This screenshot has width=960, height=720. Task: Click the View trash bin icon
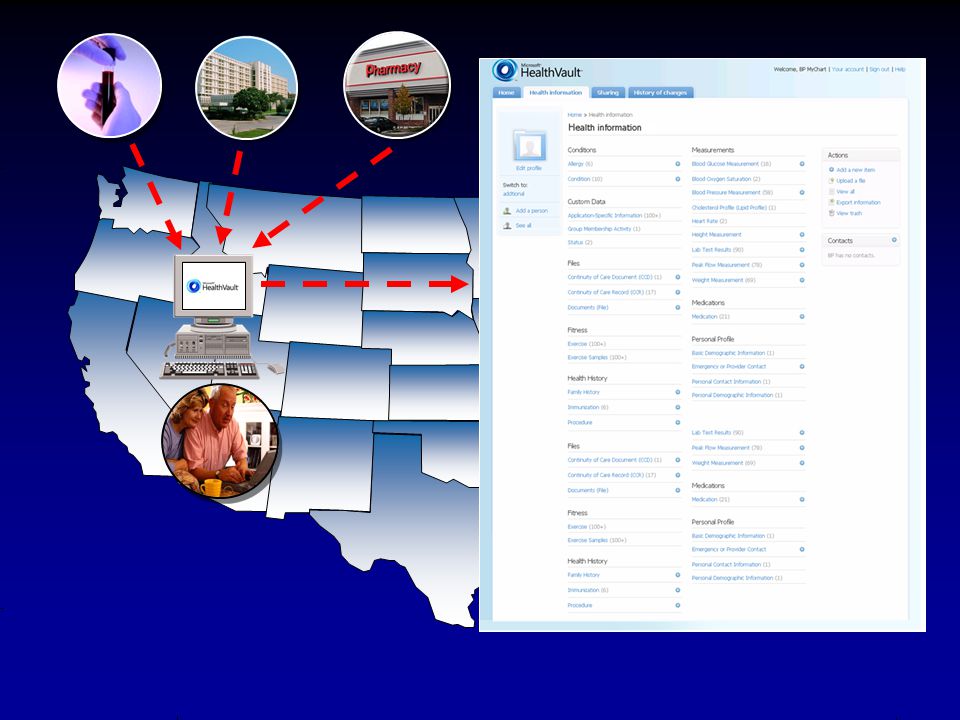click(x=831, y=213)
